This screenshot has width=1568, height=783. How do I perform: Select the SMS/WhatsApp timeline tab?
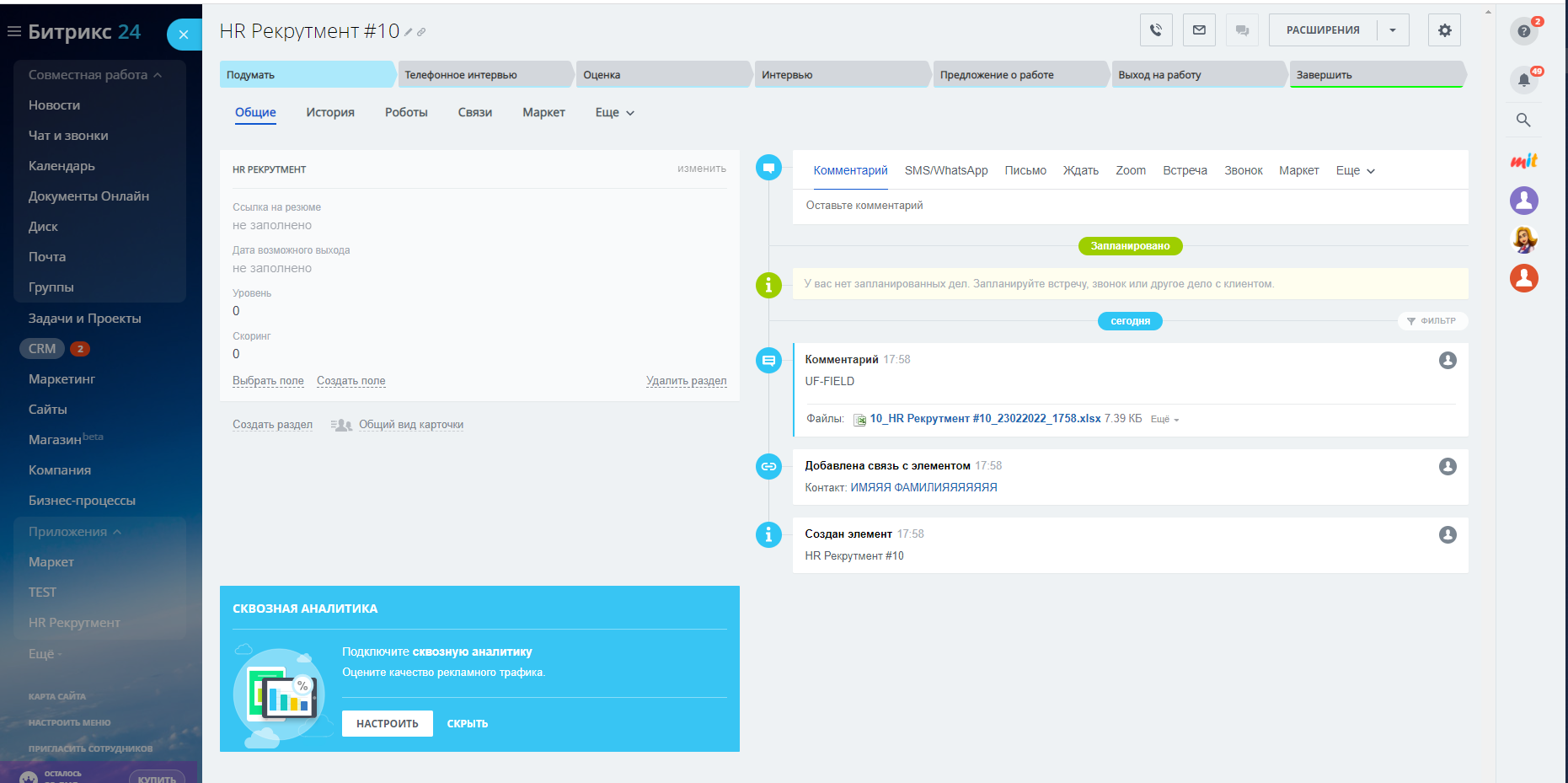click(x=945, y=170)
